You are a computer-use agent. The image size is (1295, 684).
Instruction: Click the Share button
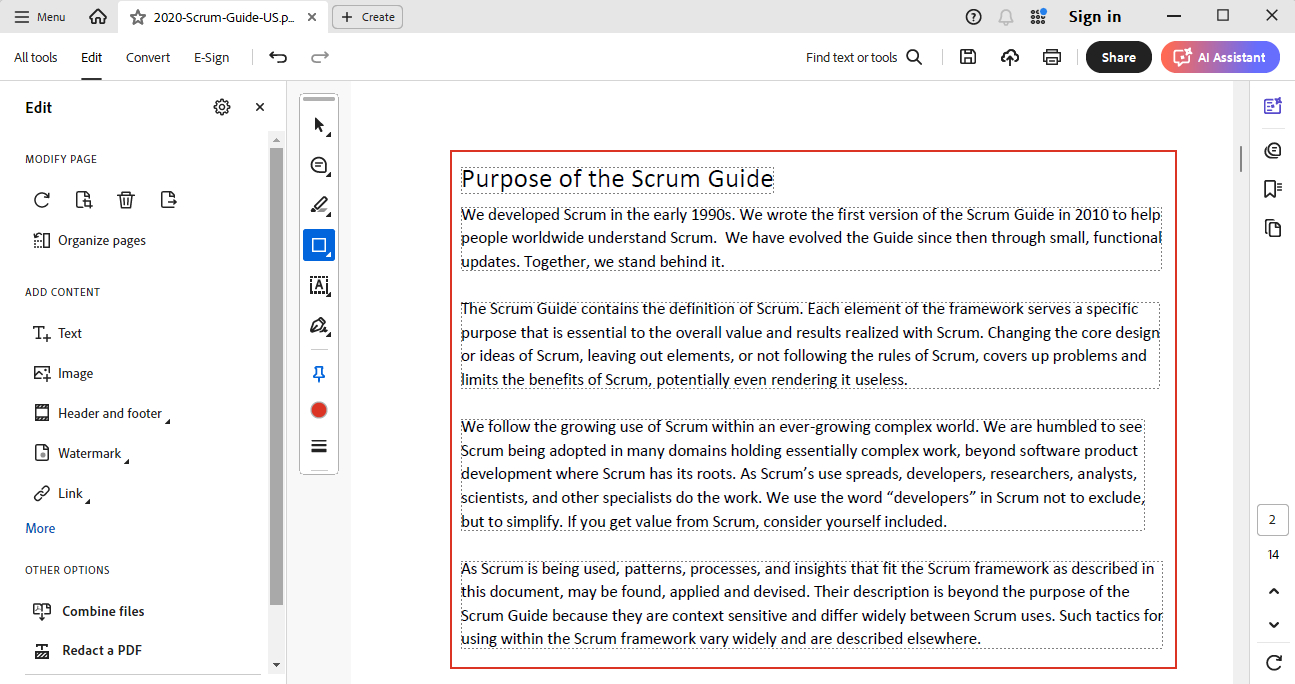(1118, 58)
